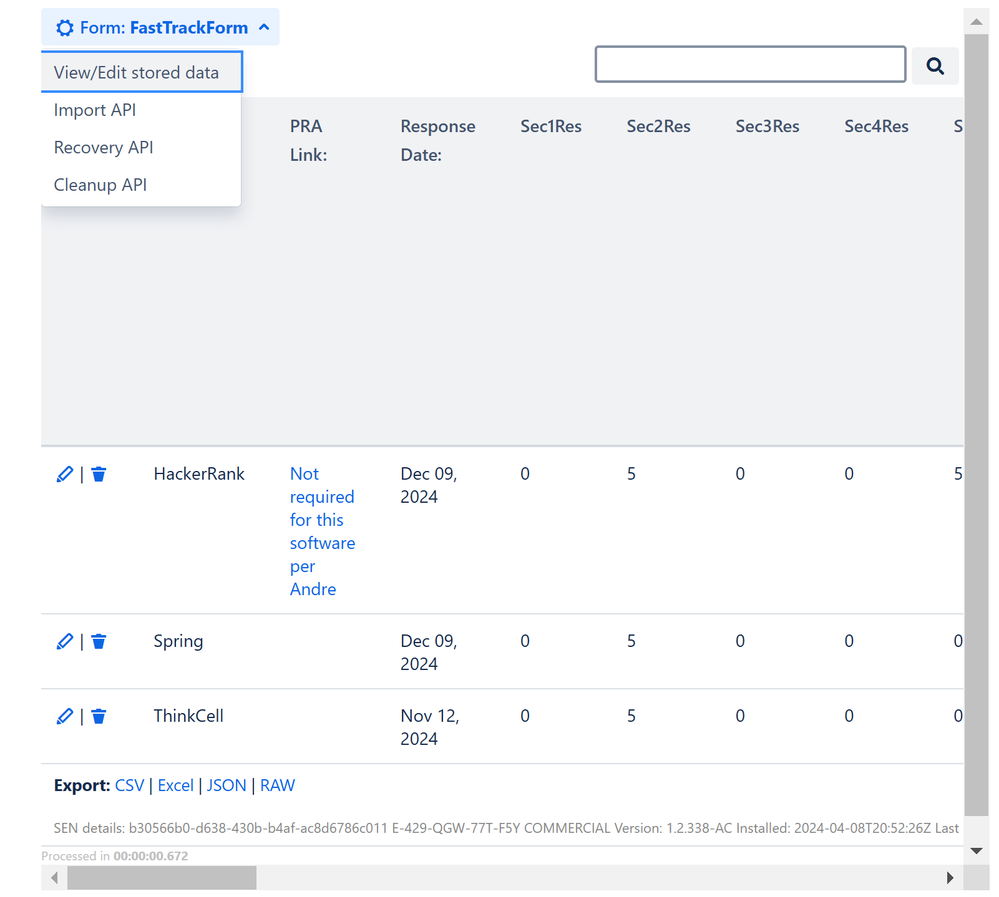Open the 'Not required for this software' link
The width and height of the screenshot is (999, 897).
tap(322, 531)
